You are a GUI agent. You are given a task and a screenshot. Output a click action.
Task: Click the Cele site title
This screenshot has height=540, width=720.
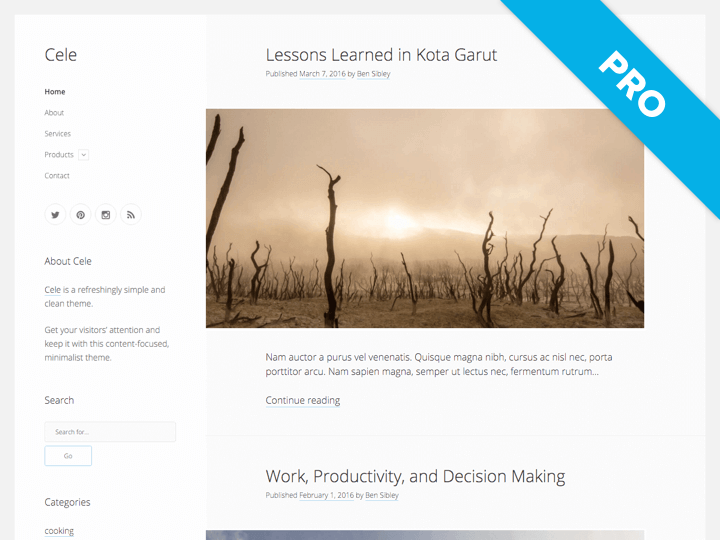[61, 55]
